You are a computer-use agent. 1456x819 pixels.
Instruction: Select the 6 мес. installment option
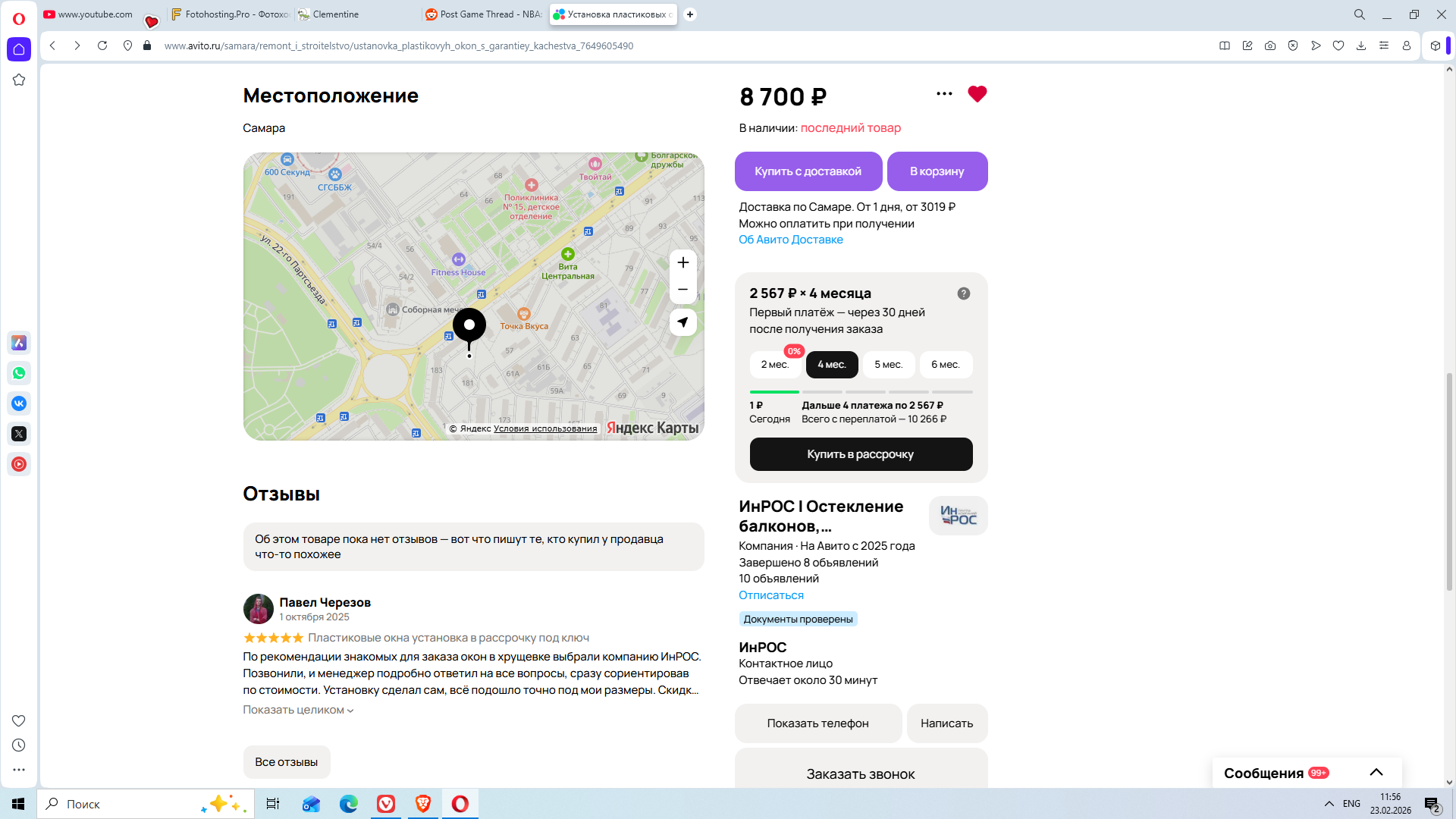pos(945,365)
